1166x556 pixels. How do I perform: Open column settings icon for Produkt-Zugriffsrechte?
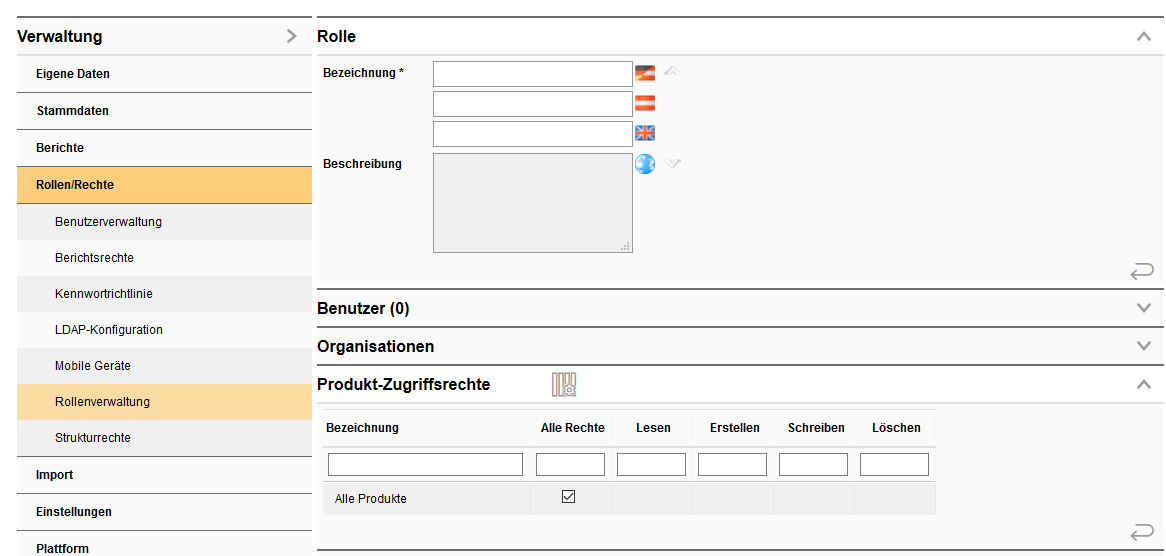click(x=565, y=384)
